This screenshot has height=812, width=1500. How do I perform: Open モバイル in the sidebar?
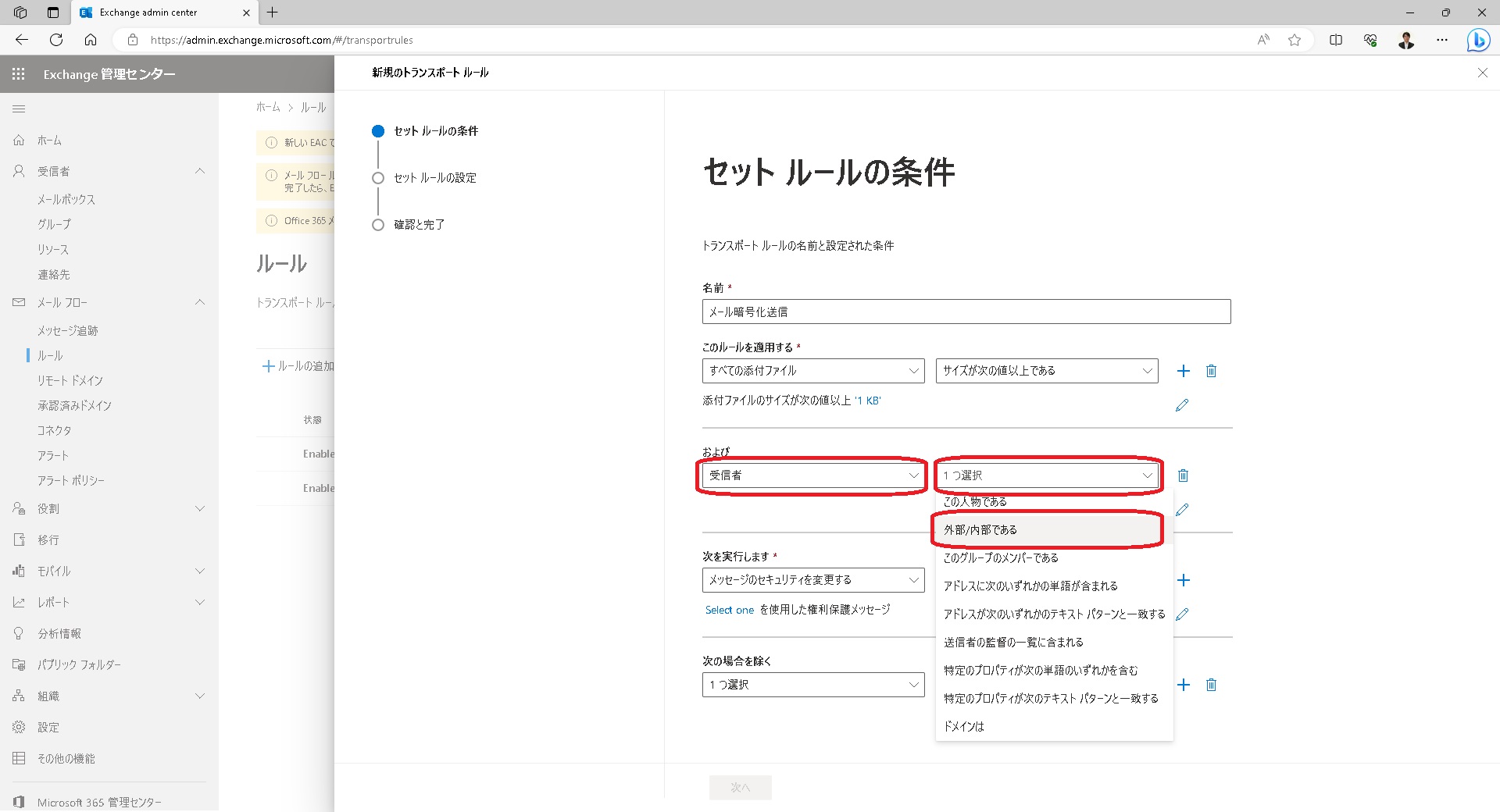click(53, 571)
